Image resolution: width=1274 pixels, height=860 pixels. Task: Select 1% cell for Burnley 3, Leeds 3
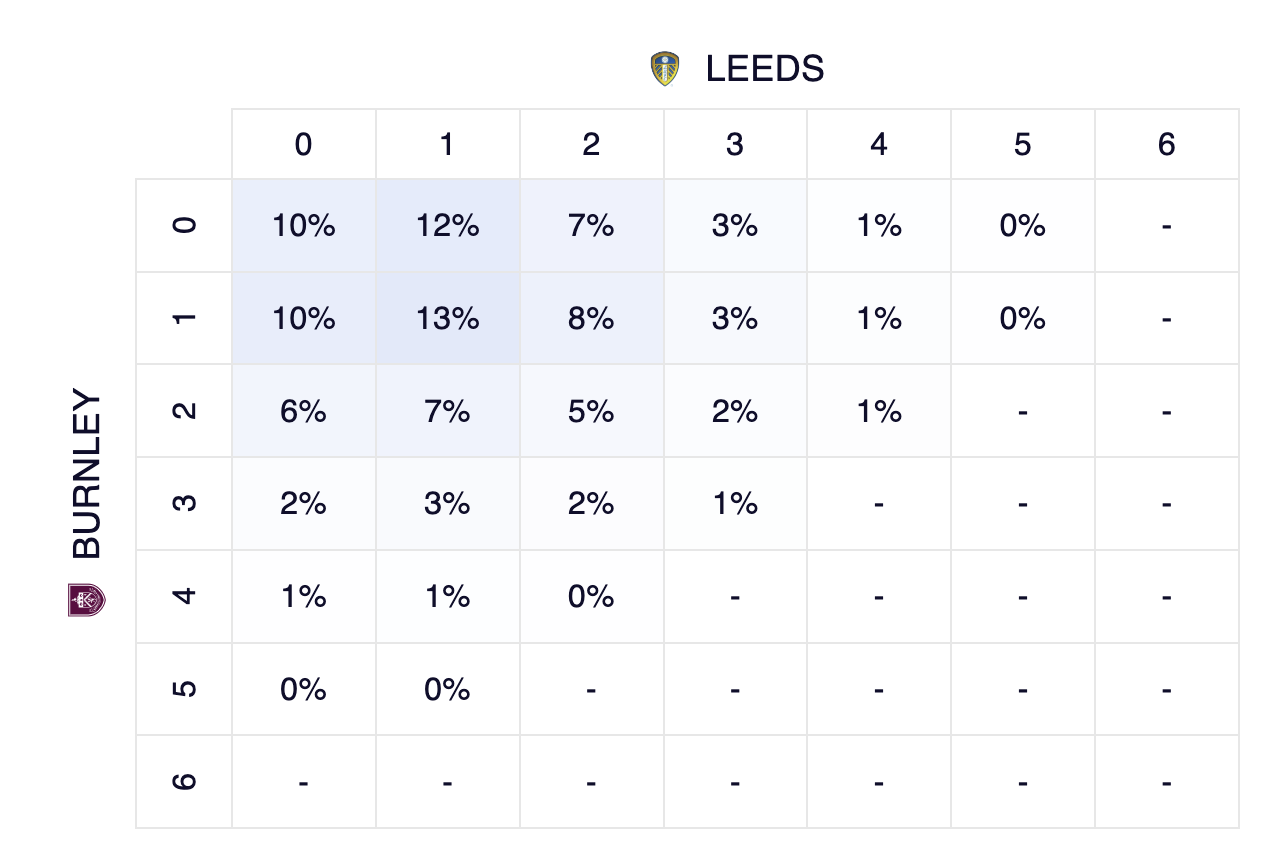[735, 504]
